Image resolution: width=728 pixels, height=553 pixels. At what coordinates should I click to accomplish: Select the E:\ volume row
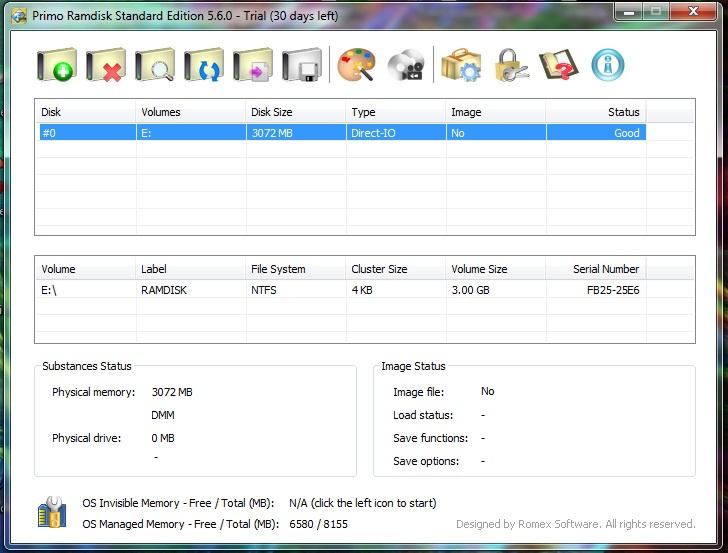click(x=342, y=290)
